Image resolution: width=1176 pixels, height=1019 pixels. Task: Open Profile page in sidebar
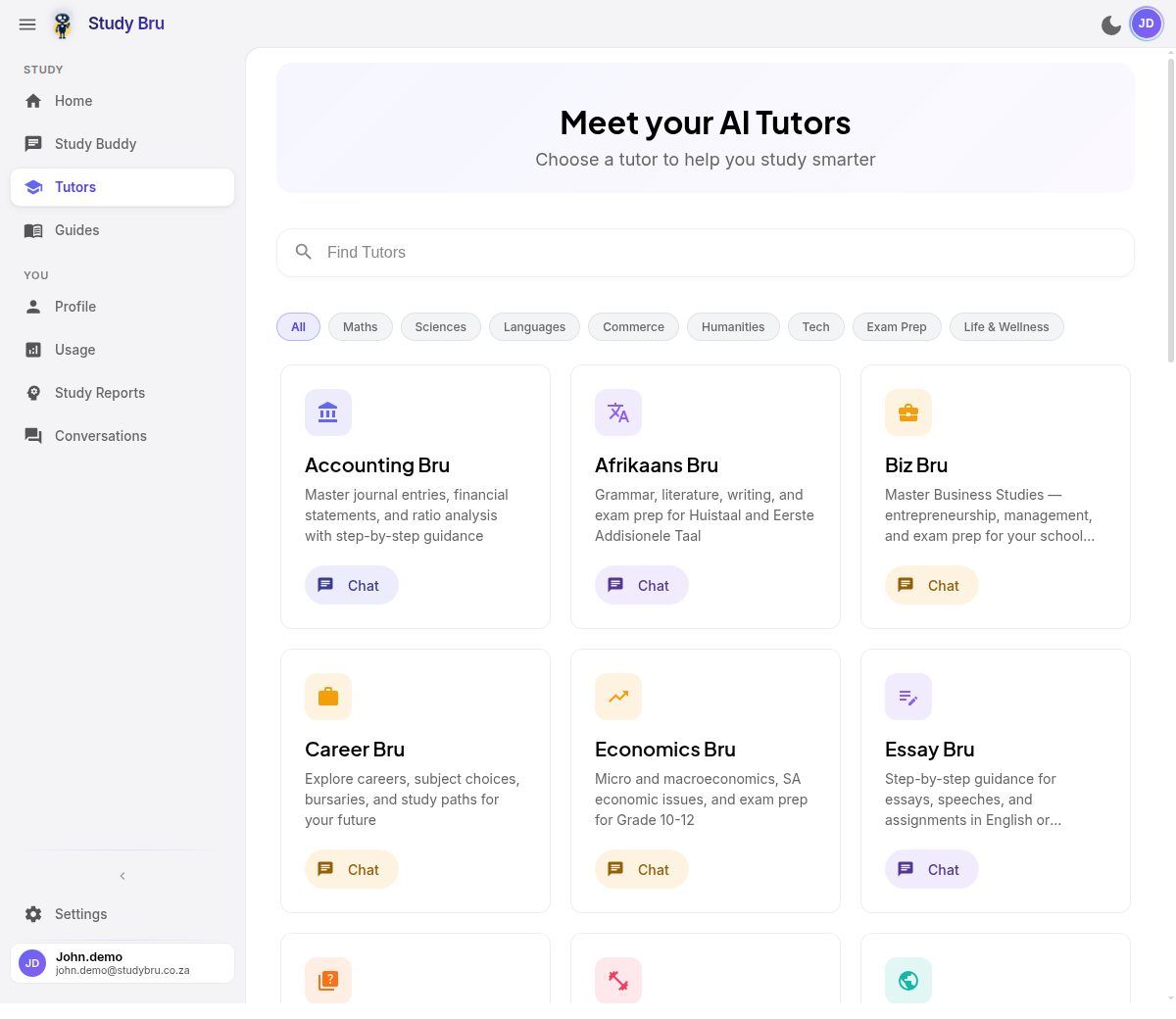(x=122, y=307)
